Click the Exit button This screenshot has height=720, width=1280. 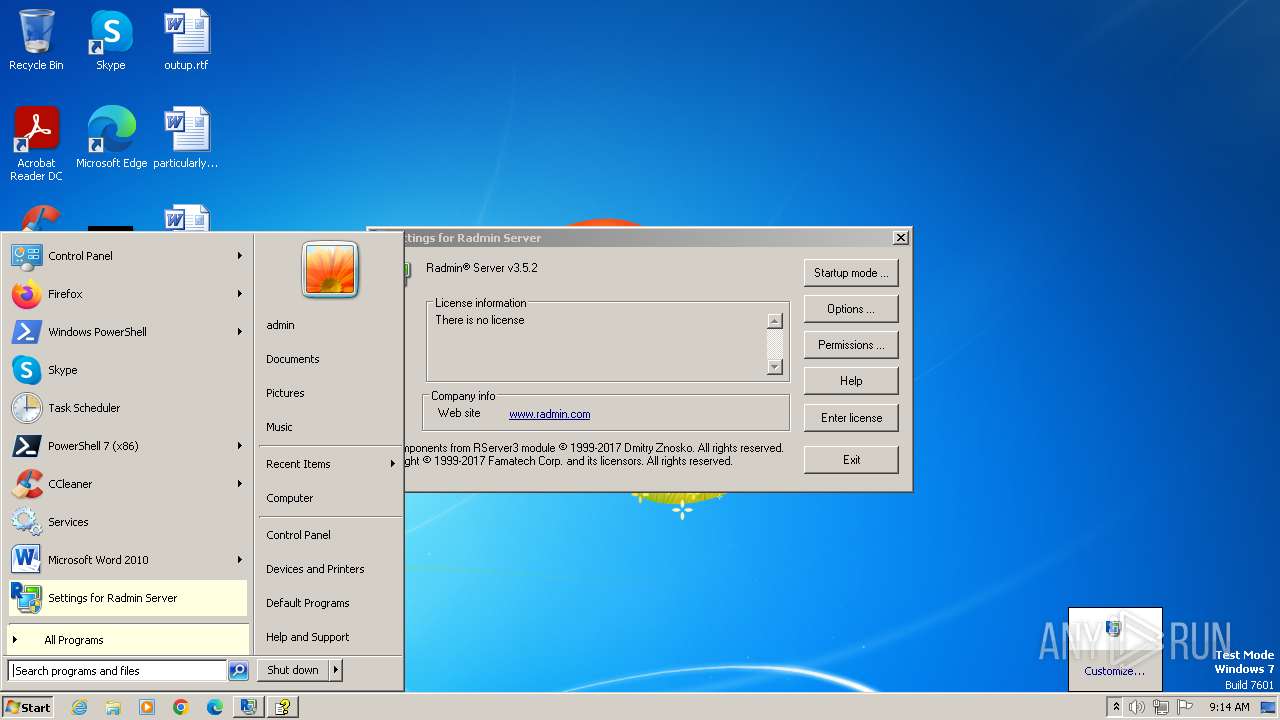[851, 460]
